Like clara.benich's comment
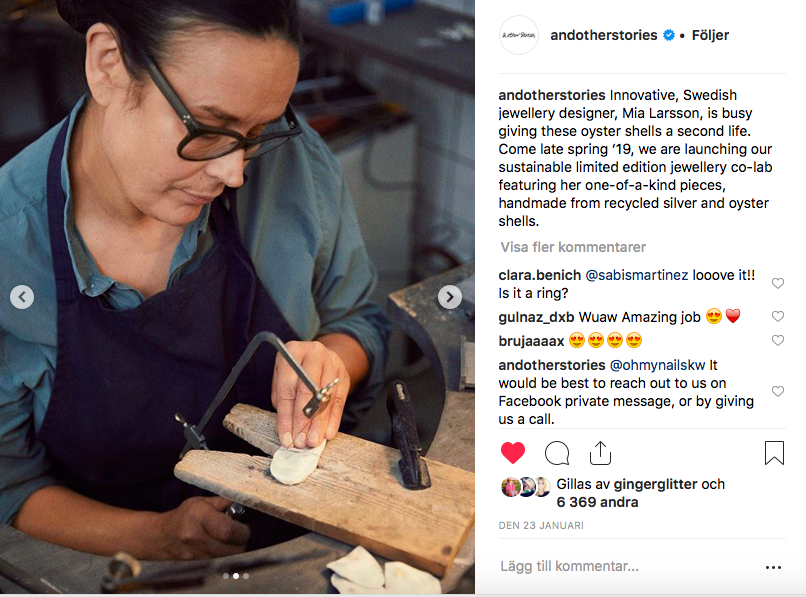806x597 pixels. tap(778, 283)
